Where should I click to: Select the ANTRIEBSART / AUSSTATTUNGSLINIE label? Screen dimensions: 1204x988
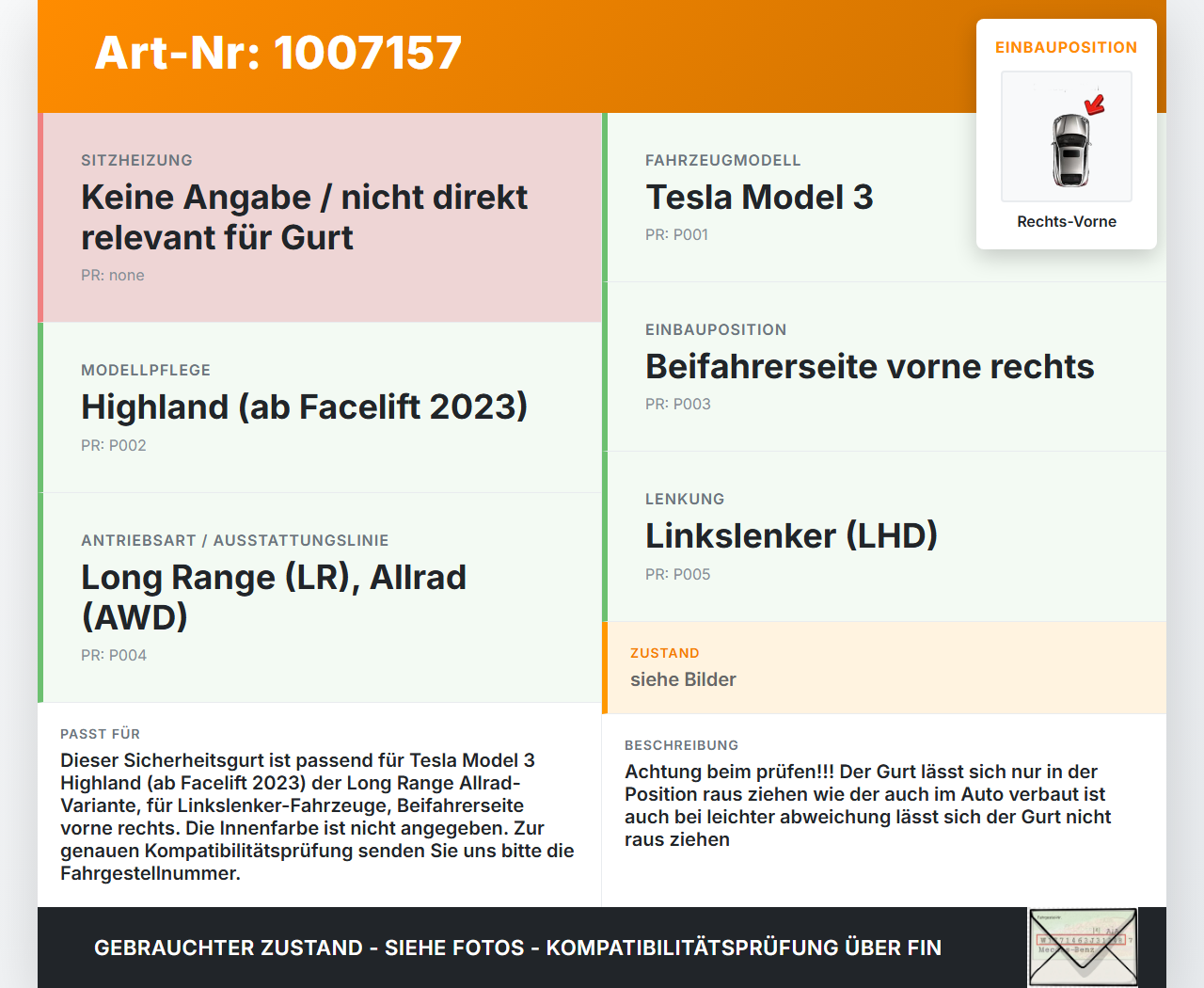tap(234, 541)
